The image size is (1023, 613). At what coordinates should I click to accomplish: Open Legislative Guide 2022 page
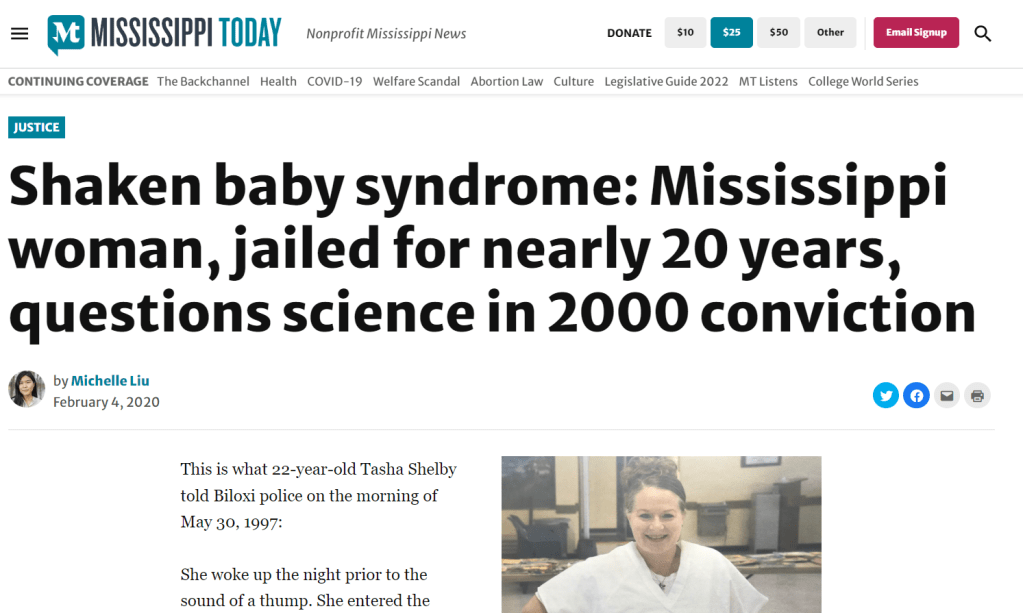point(666,81)
